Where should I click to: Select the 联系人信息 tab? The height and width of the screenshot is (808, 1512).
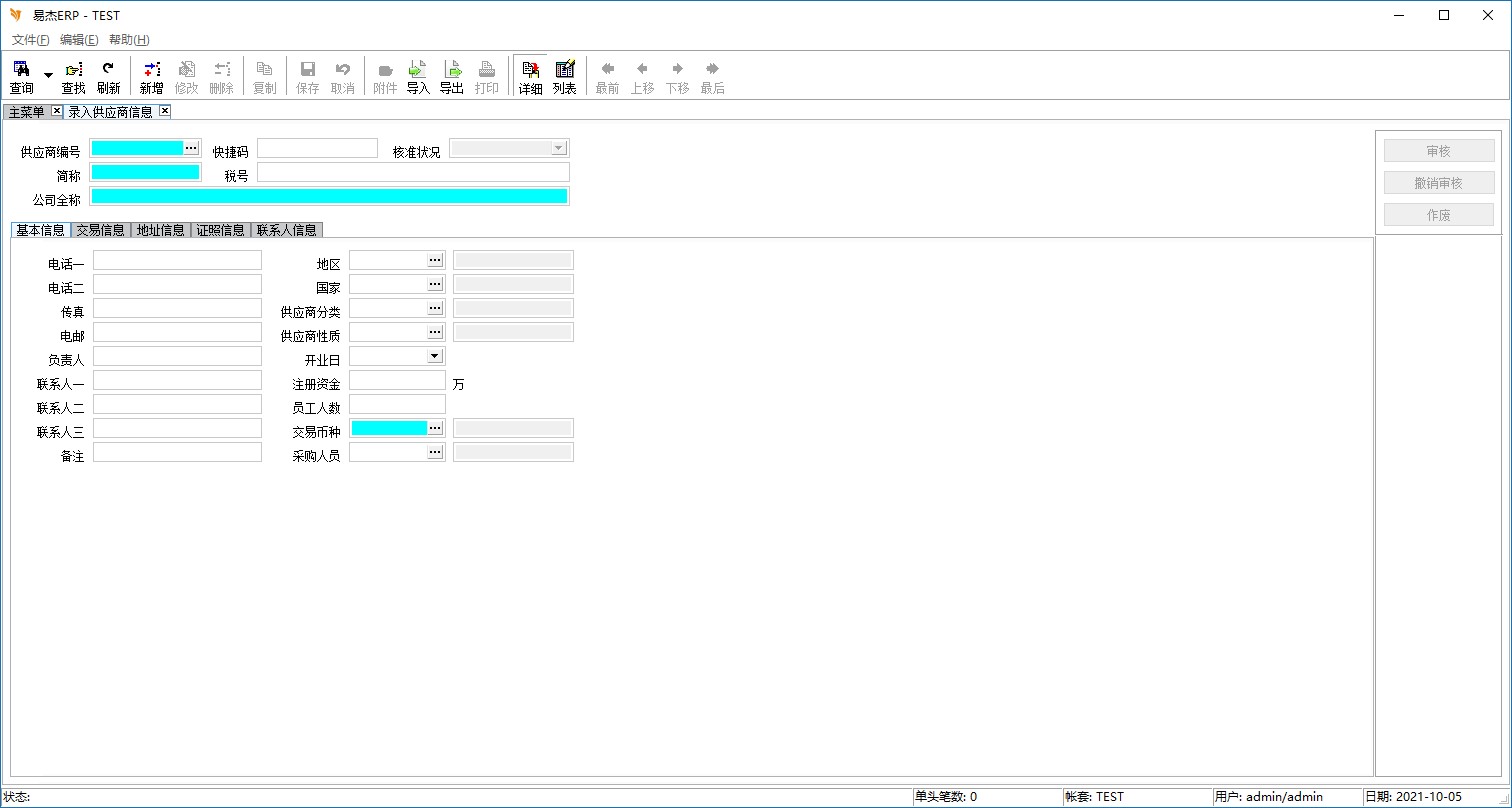click(286, 230)
